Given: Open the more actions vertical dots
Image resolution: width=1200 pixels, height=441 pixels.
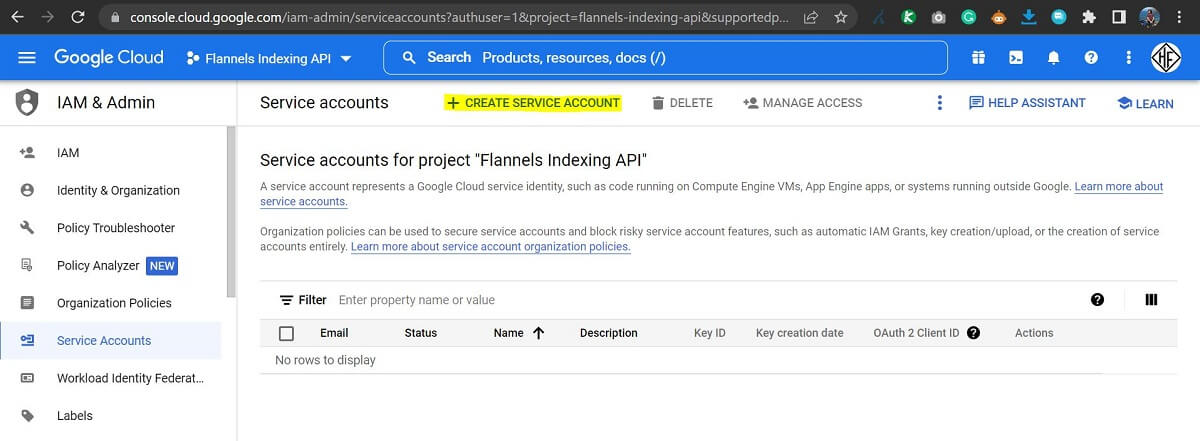Looking at the screenshot, I should coord(939,103).
